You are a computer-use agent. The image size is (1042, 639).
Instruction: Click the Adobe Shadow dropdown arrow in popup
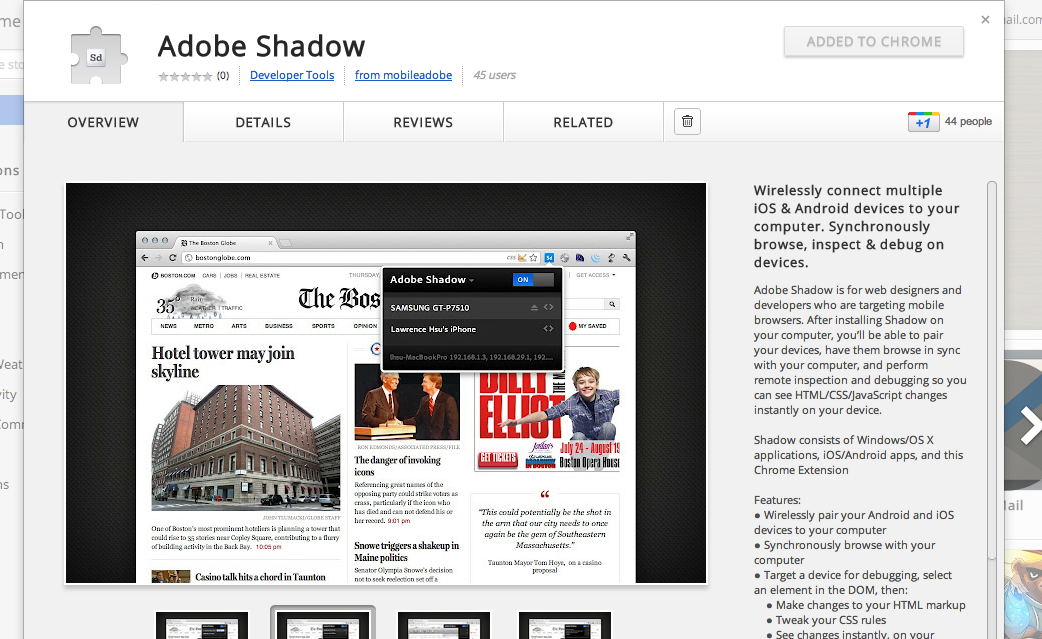click(472, 281)
